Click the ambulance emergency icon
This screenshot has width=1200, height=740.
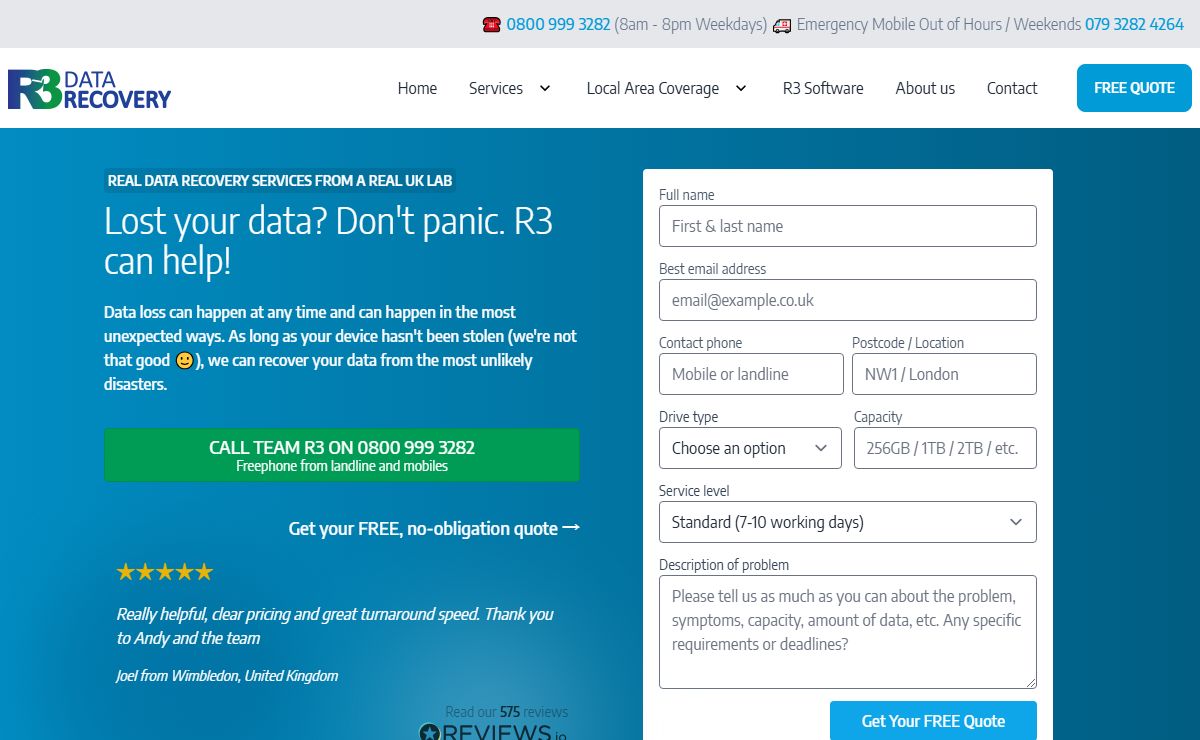tap(781, 25)
